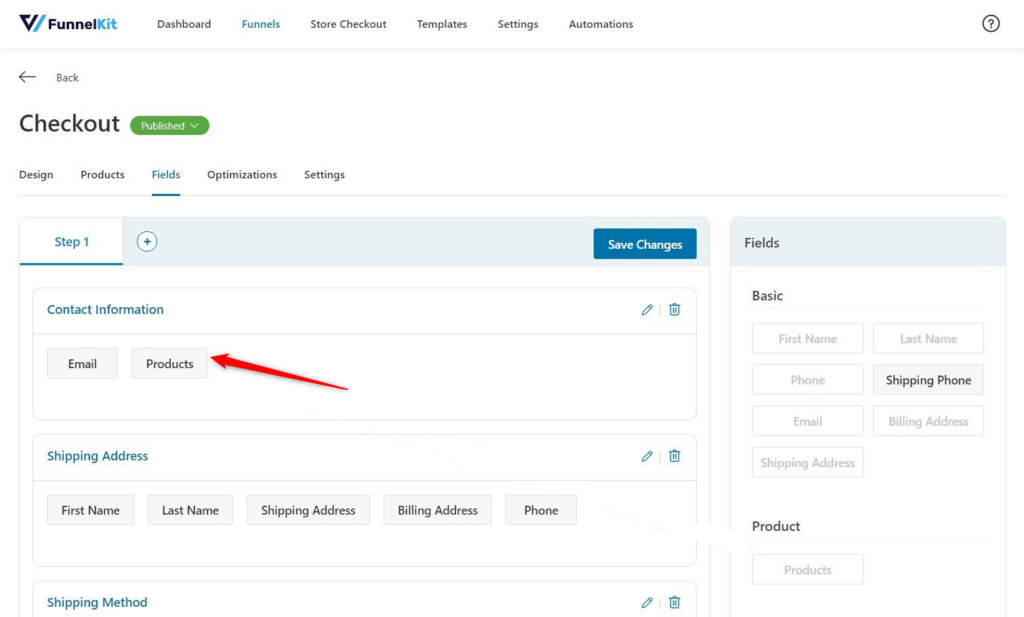Open Funnels in top navigation
Viewport: 1024px width, 617px height.
261,24
